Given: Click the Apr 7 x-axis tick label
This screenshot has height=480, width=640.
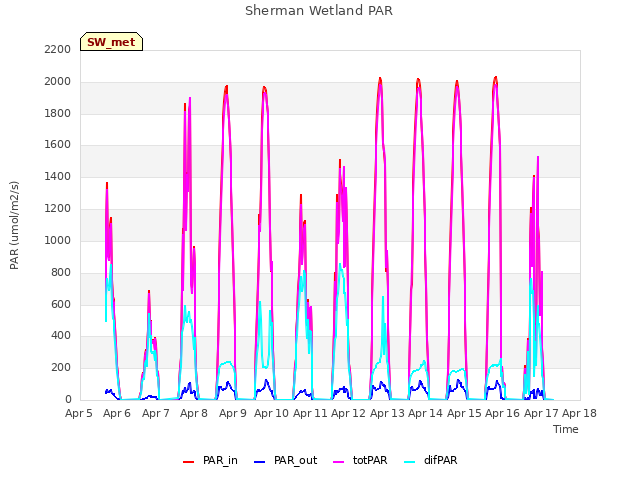Looking at the screenshot, I should pos(156,413).
